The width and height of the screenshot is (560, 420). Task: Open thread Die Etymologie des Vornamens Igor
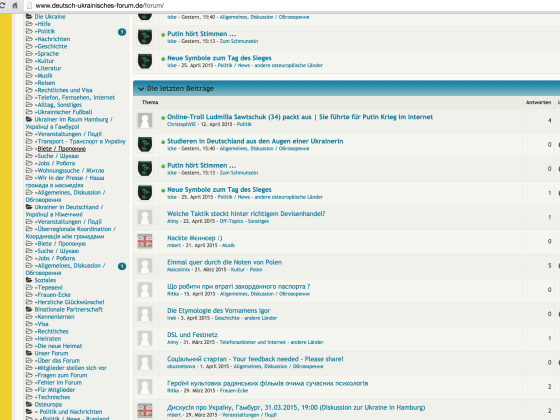[218, 310]
